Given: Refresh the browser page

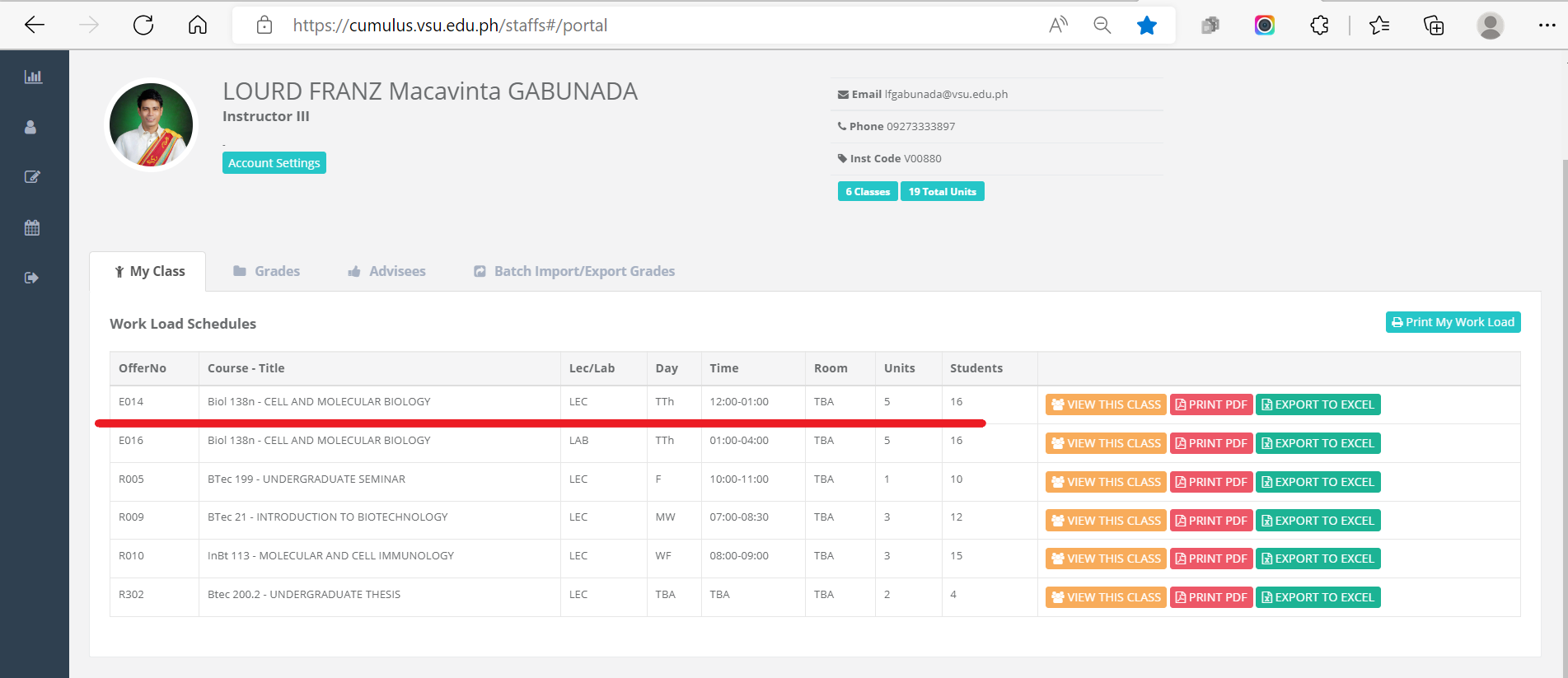Looking at the screenshot, I should (x=143, y=26).
